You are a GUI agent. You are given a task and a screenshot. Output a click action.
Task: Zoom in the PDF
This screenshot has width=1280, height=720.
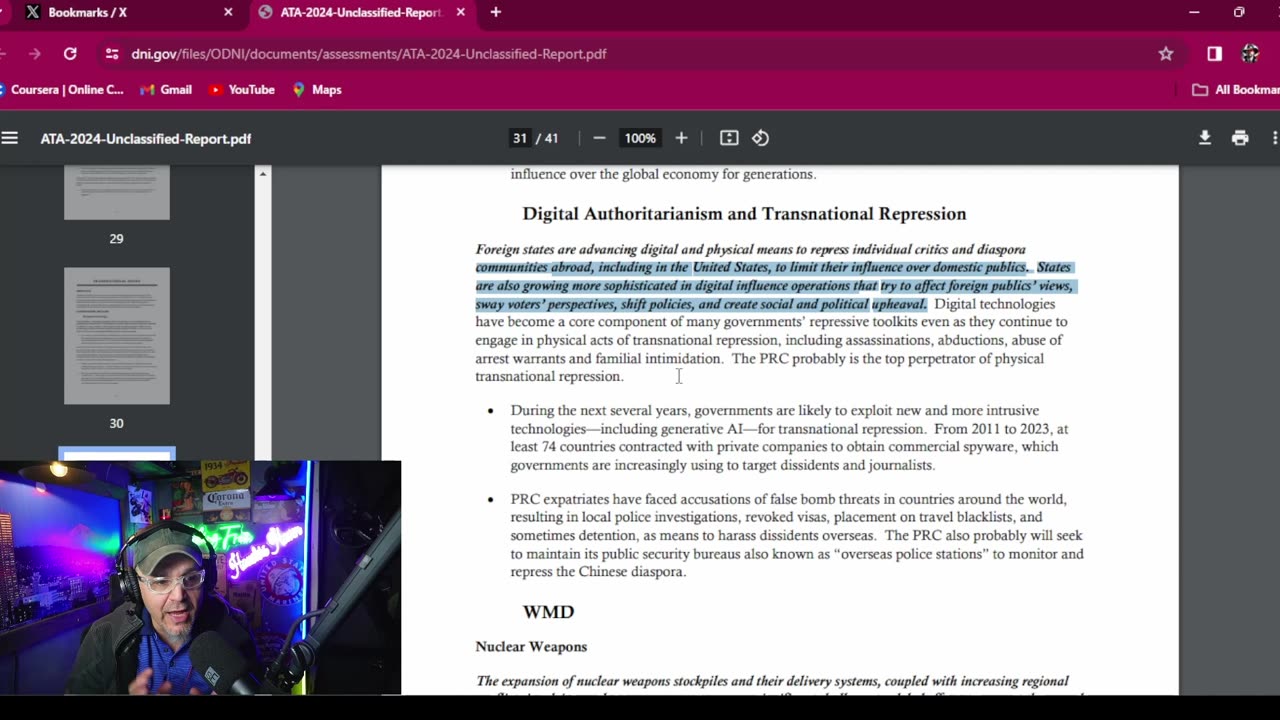[x=681, y=138]
